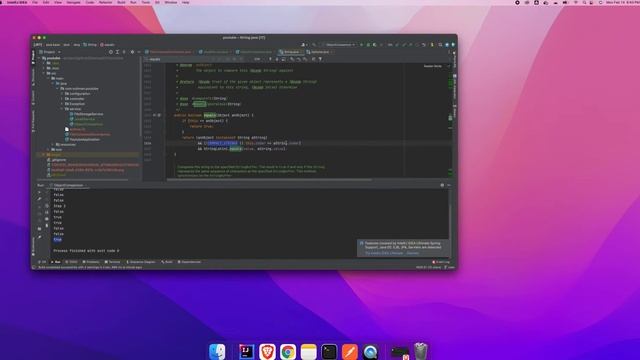Open the Terminal tool window tab
640x360 pixels.
tap(112, 262)
